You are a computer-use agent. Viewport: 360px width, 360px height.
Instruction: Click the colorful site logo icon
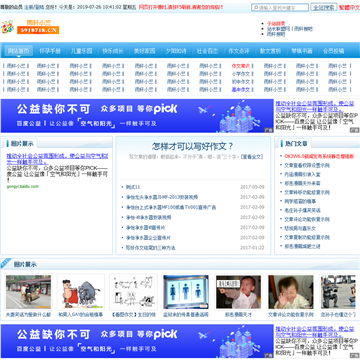[x=7, y=27]
